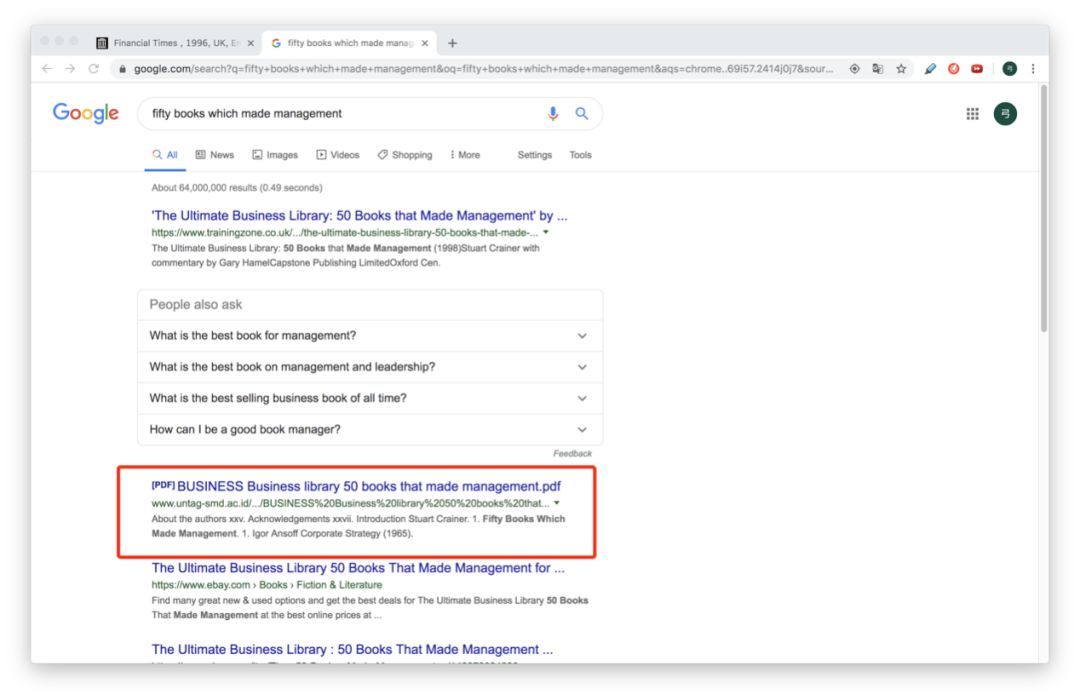Expand 'How can I be a good book manager?'
This screenshot has height=700, width=1080.
[x=370, y=429]
